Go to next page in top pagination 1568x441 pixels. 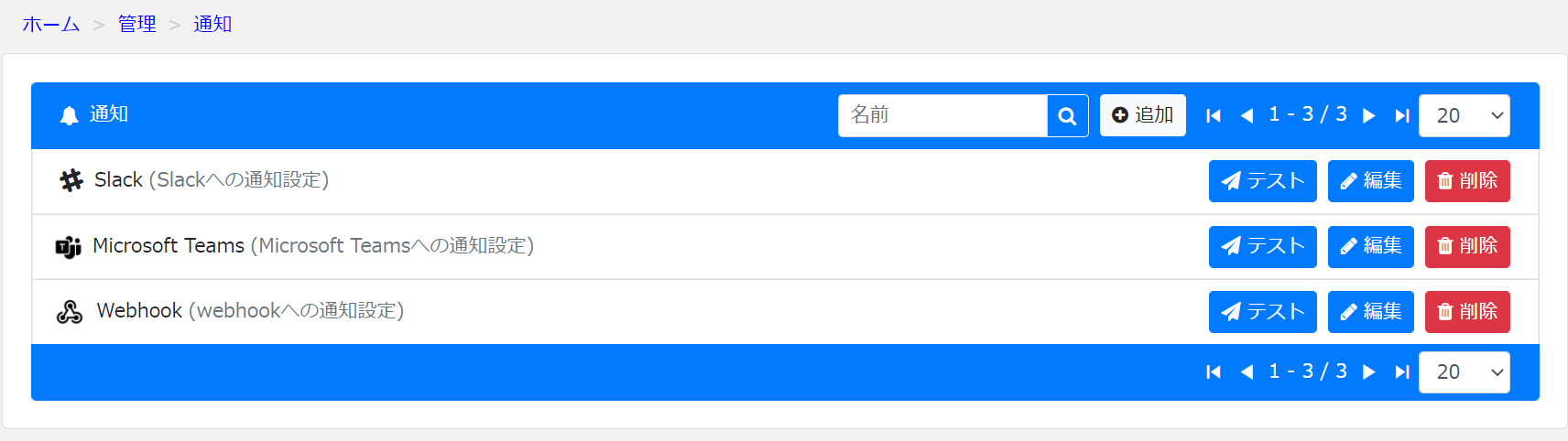tap(1369, 116)
